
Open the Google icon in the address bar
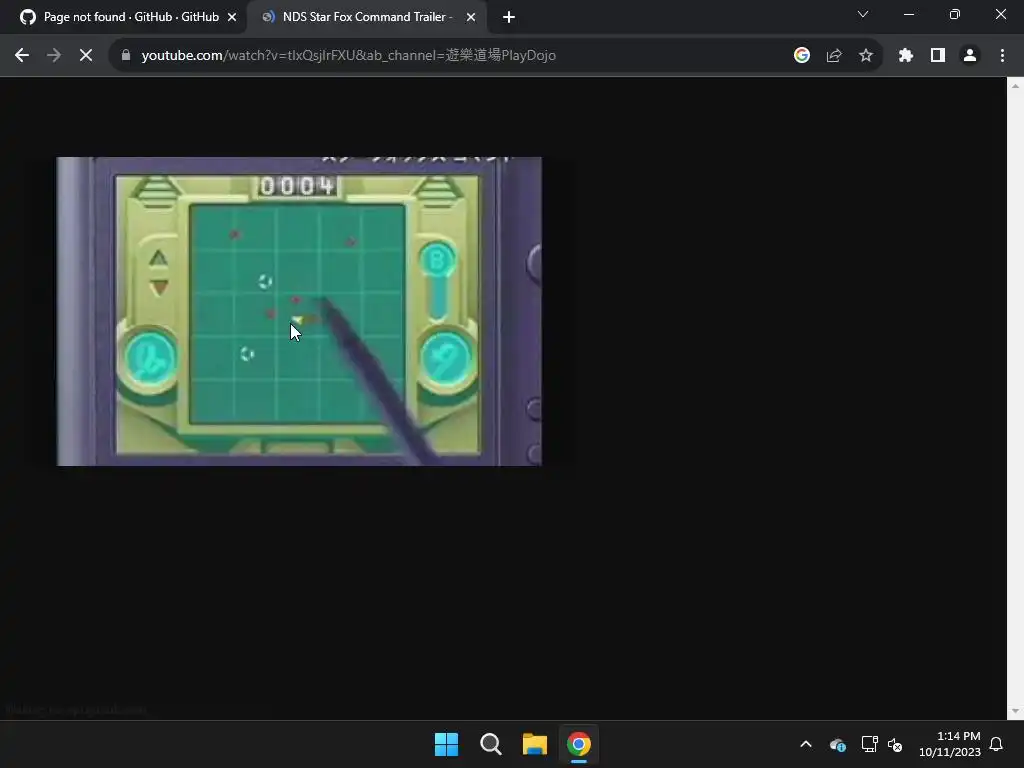point(802,56)
